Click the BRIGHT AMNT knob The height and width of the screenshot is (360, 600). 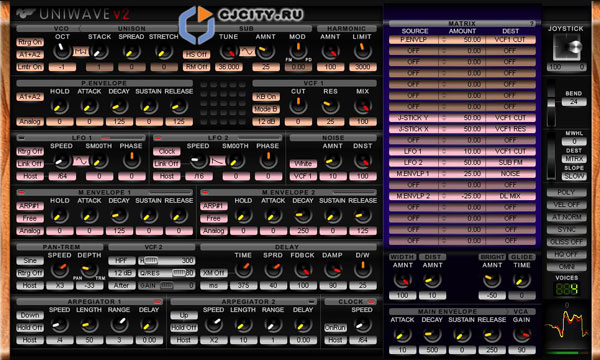(x=492, y=280)
